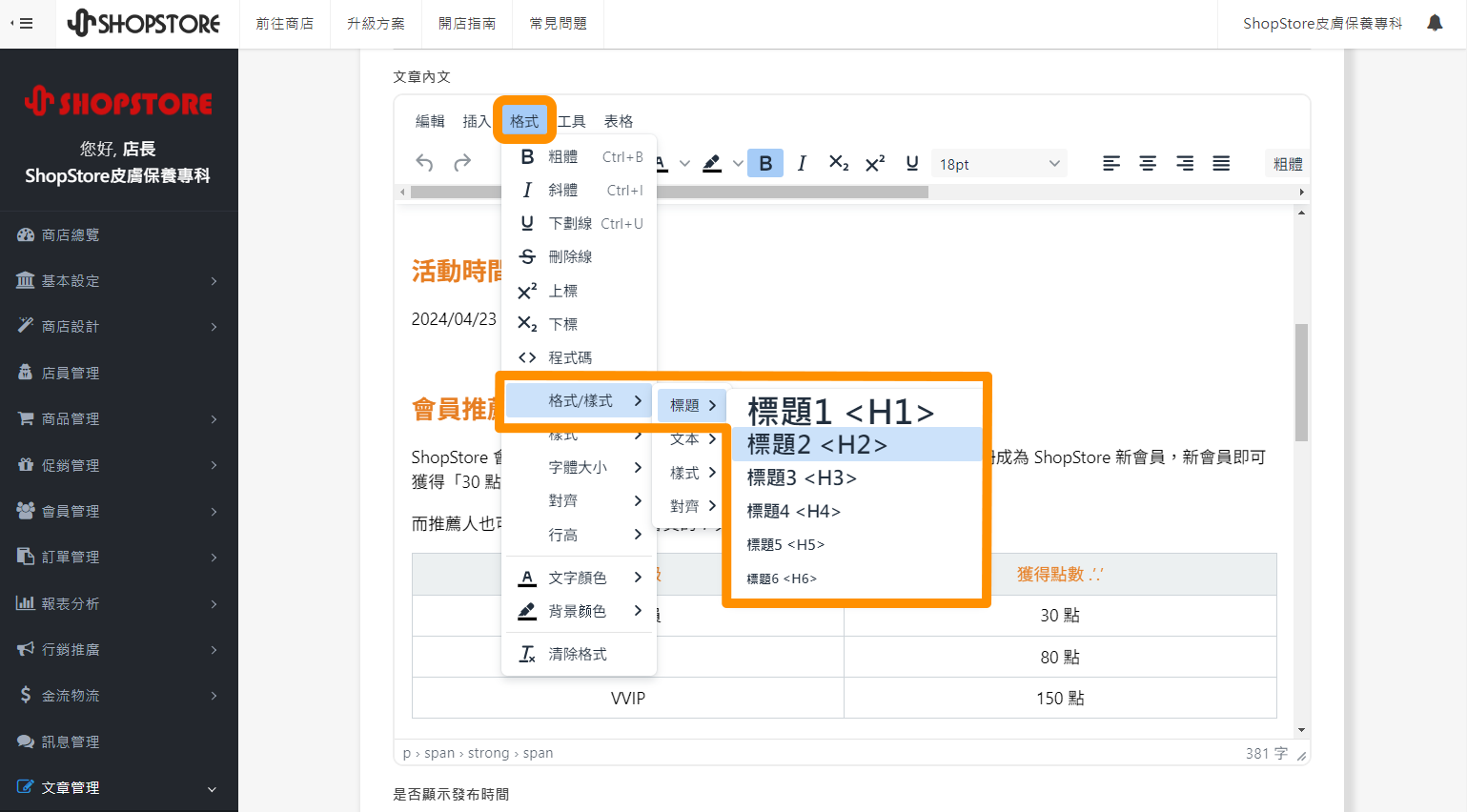Open 開店指南 link
This screenshot has height=812, width=1467.
pyautogui.click(x=467, y=24)
